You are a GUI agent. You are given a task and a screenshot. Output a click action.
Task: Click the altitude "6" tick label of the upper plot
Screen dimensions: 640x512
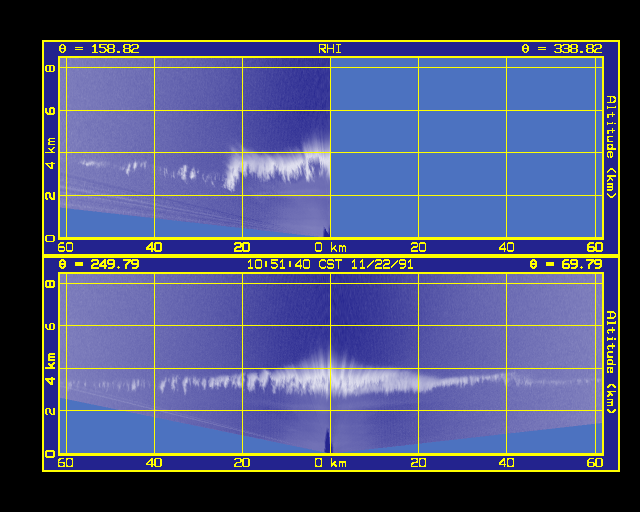[50, 110]
